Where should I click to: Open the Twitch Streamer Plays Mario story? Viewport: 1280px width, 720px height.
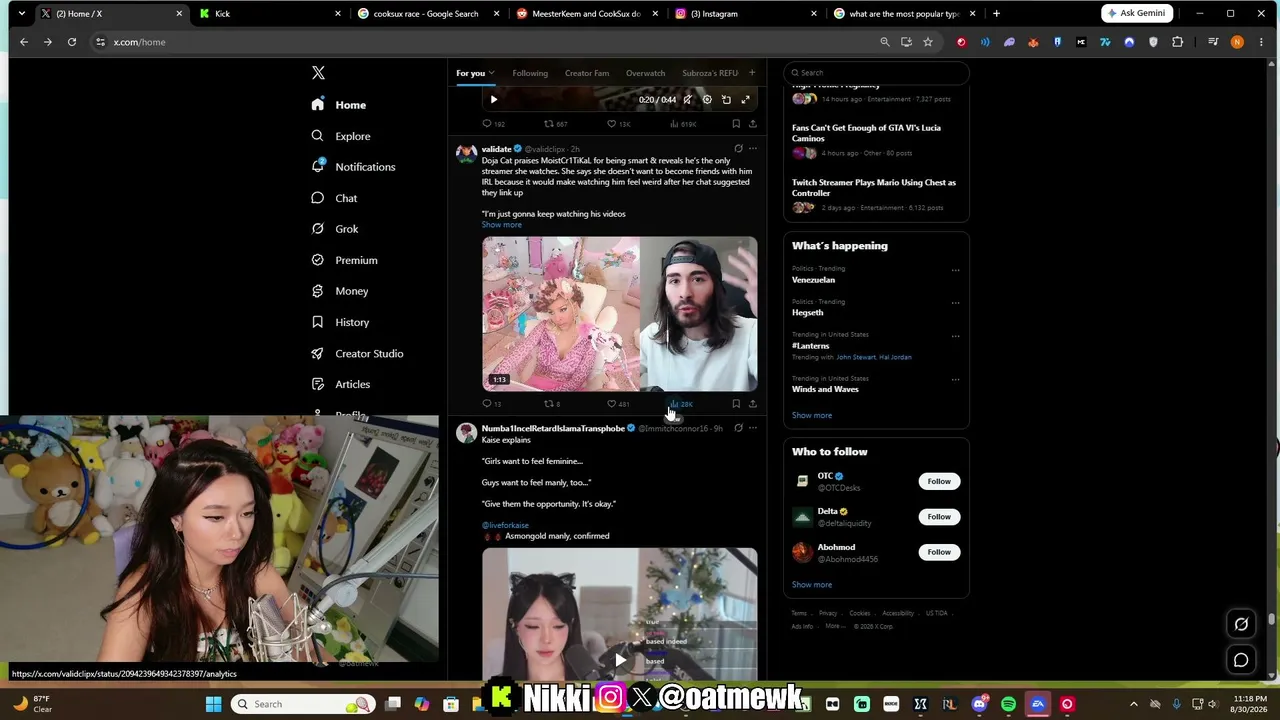click(x=875, y=195)
